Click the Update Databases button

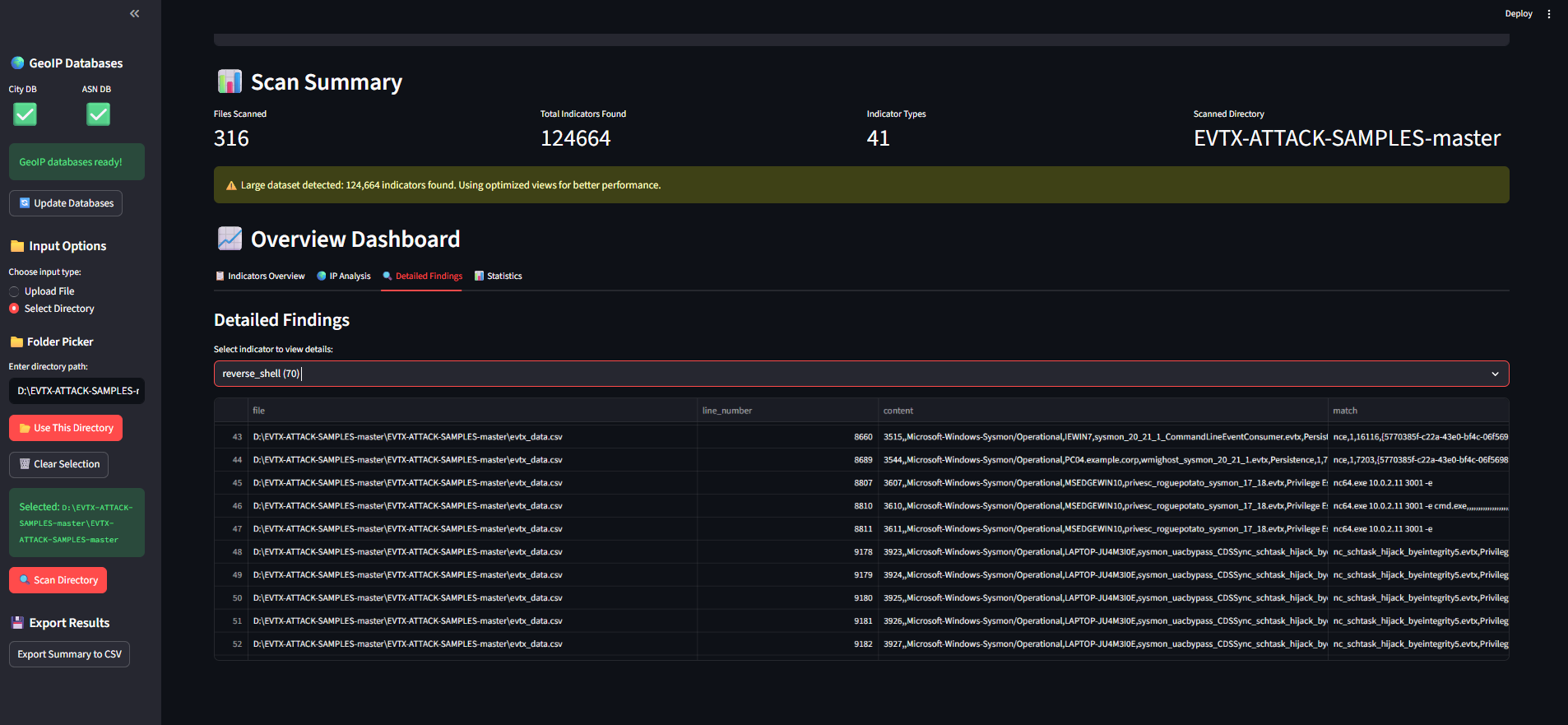(x=66, y=203)
